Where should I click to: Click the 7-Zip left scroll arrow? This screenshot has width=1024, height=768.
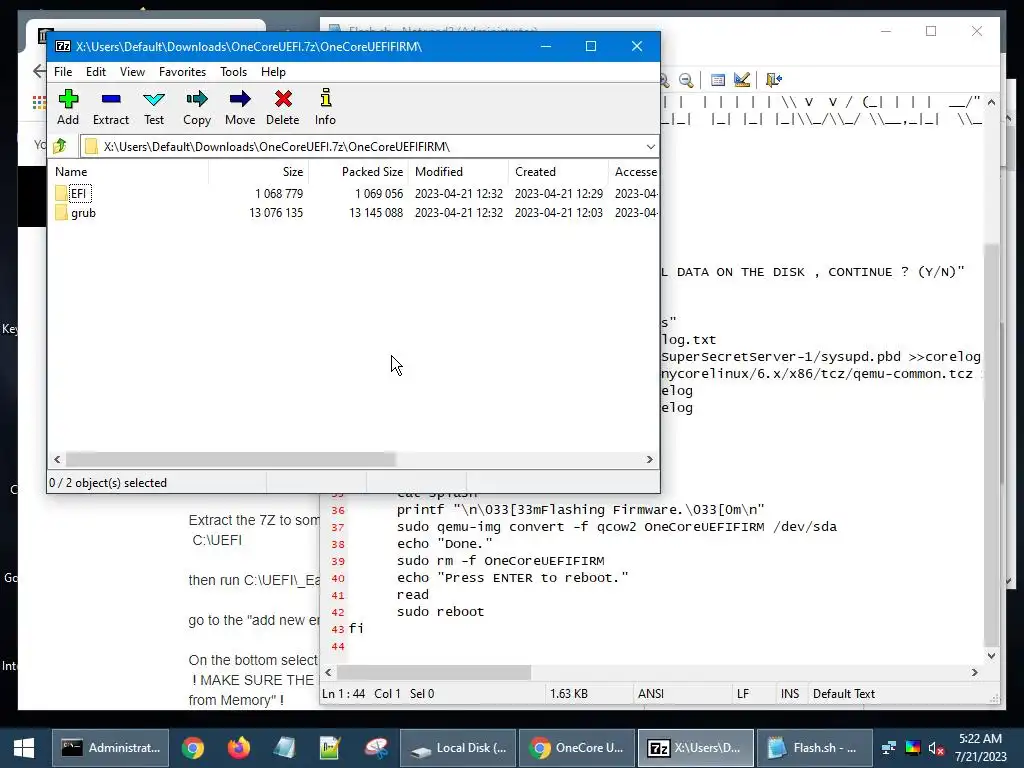(x=57, y=459)
